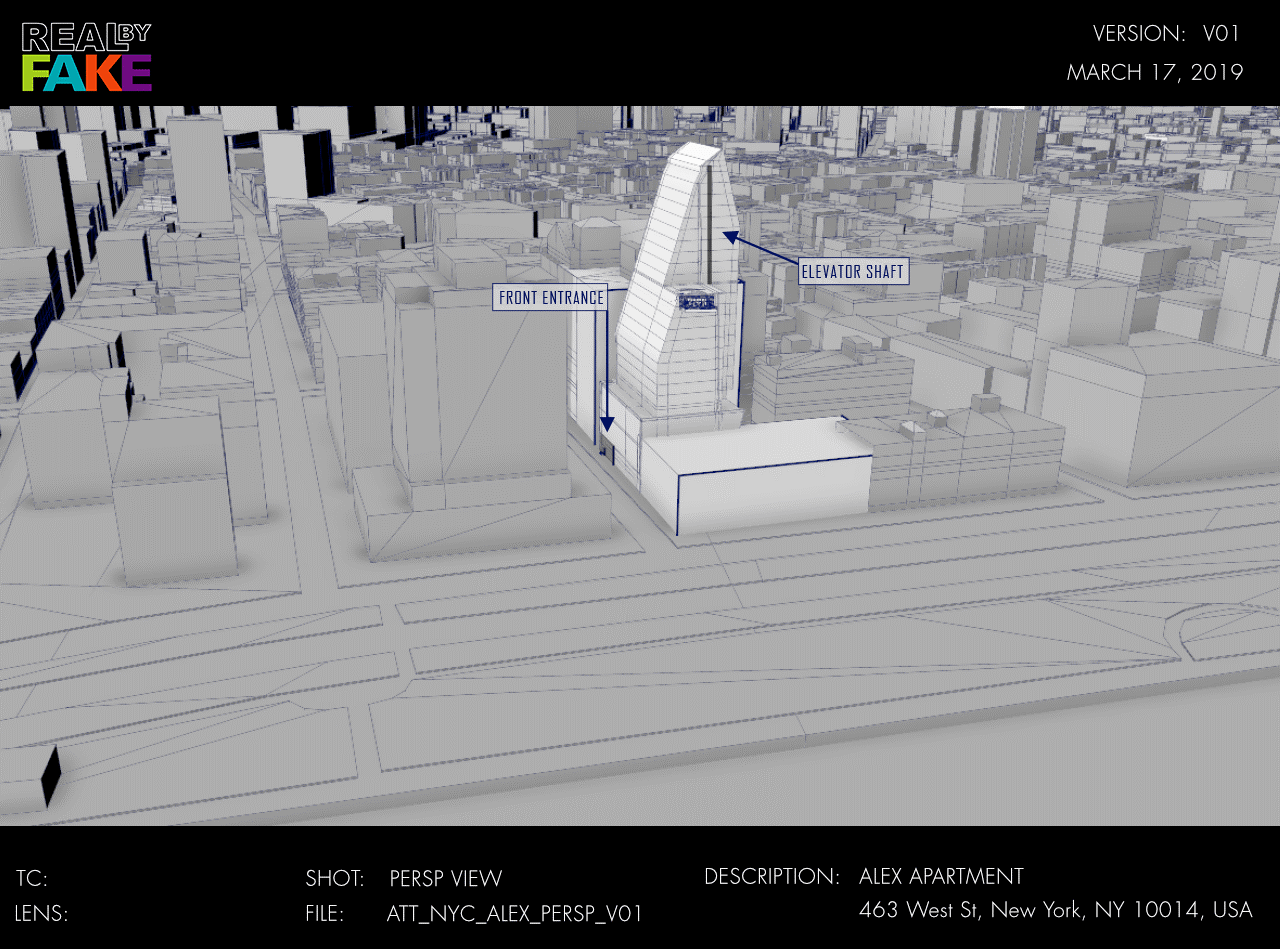Click the REAL BY FAKE logo
The width and height of the screenshot is (1280, 949).
click(x=85, y=55)
